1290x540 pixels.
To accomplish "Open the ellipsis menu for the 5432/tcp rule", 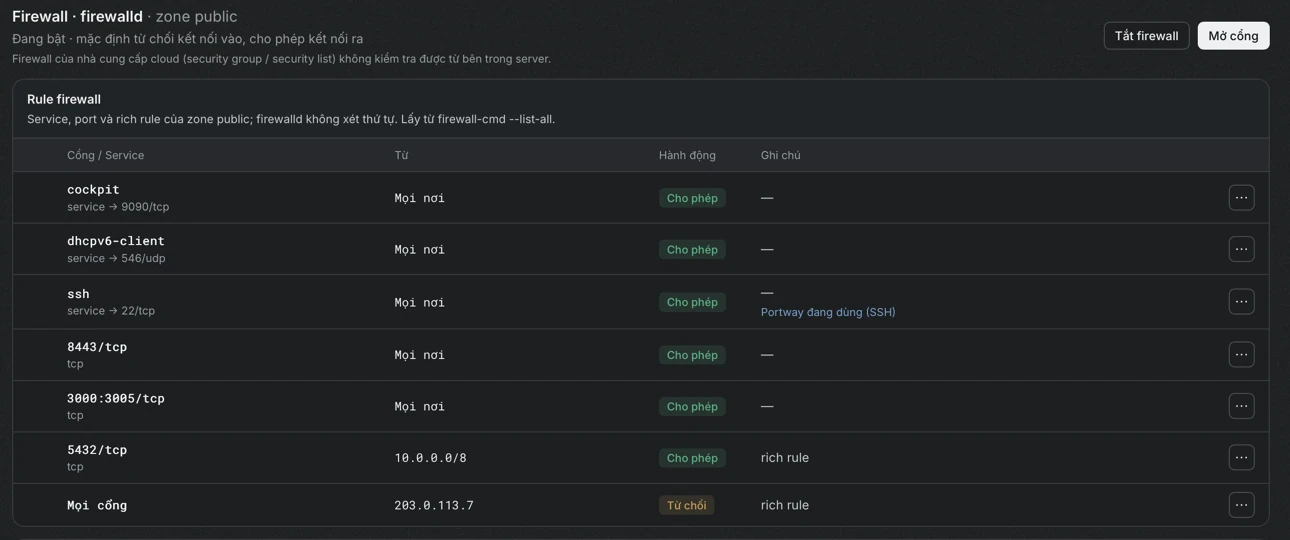I will 1241,458.
